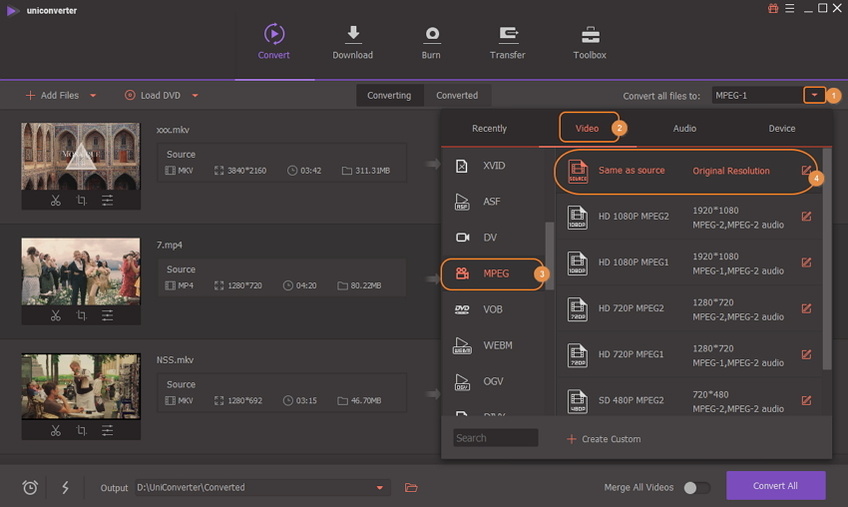
Task: Select the Audio format tab
Action: click(x=685, y=128)
